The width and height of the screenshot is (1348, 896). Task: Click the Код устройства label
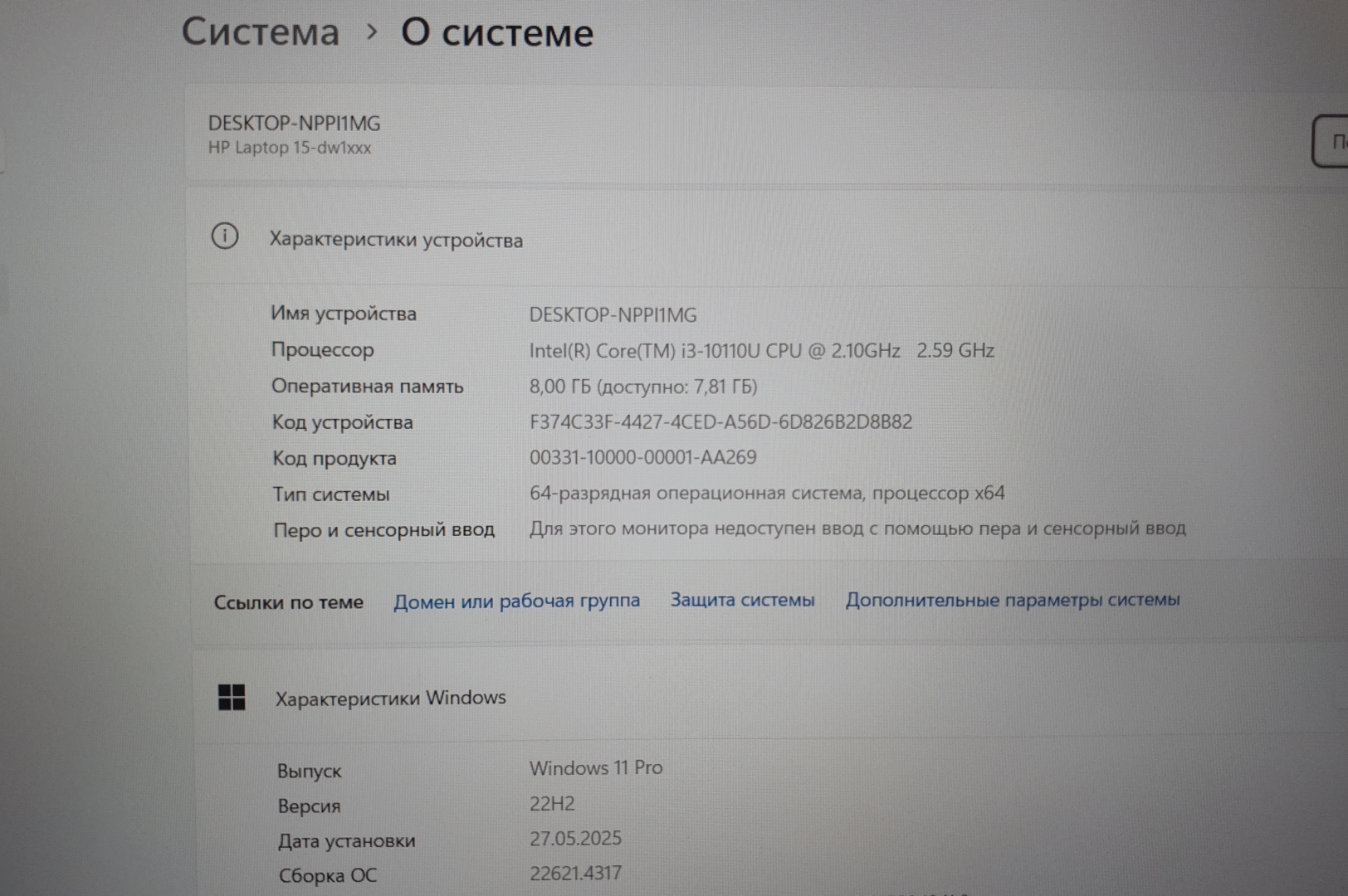(x=342, y=422)
